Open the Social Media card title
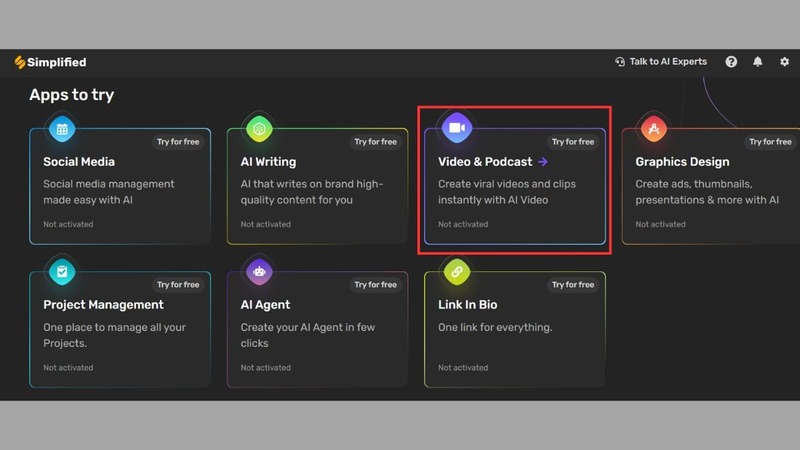The height and width of the screenshot is (450, 800). click(x=79, y=162)
